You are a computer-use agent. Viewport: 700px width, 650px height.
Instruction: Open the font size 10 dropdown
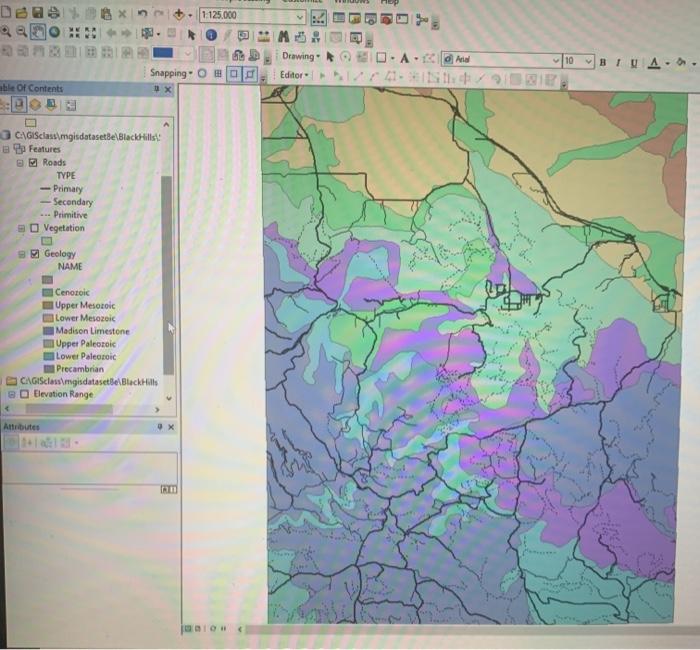tap(589, 61)
